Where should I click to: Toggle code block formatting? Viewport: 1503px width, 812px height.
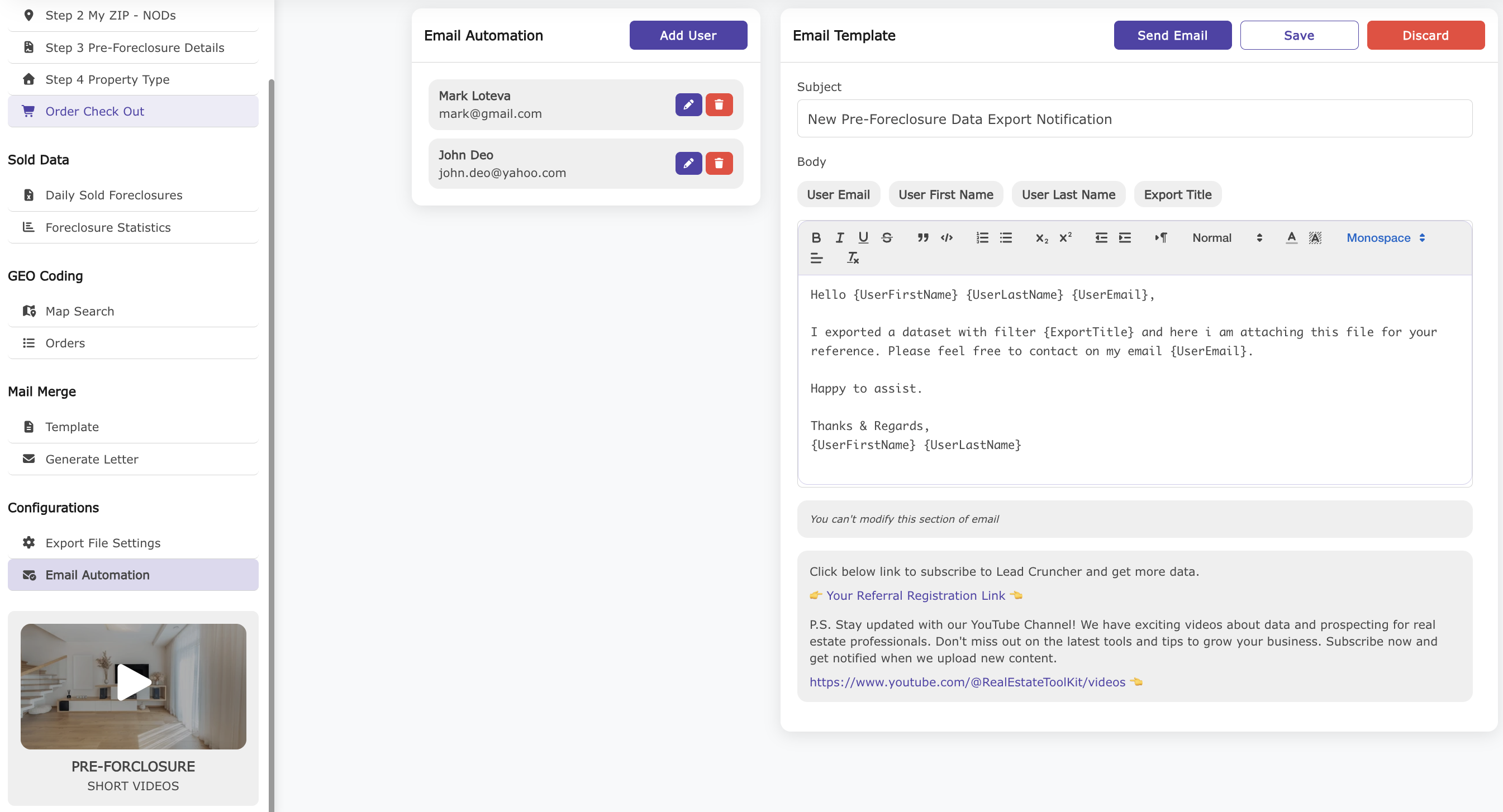pos(946,237)
